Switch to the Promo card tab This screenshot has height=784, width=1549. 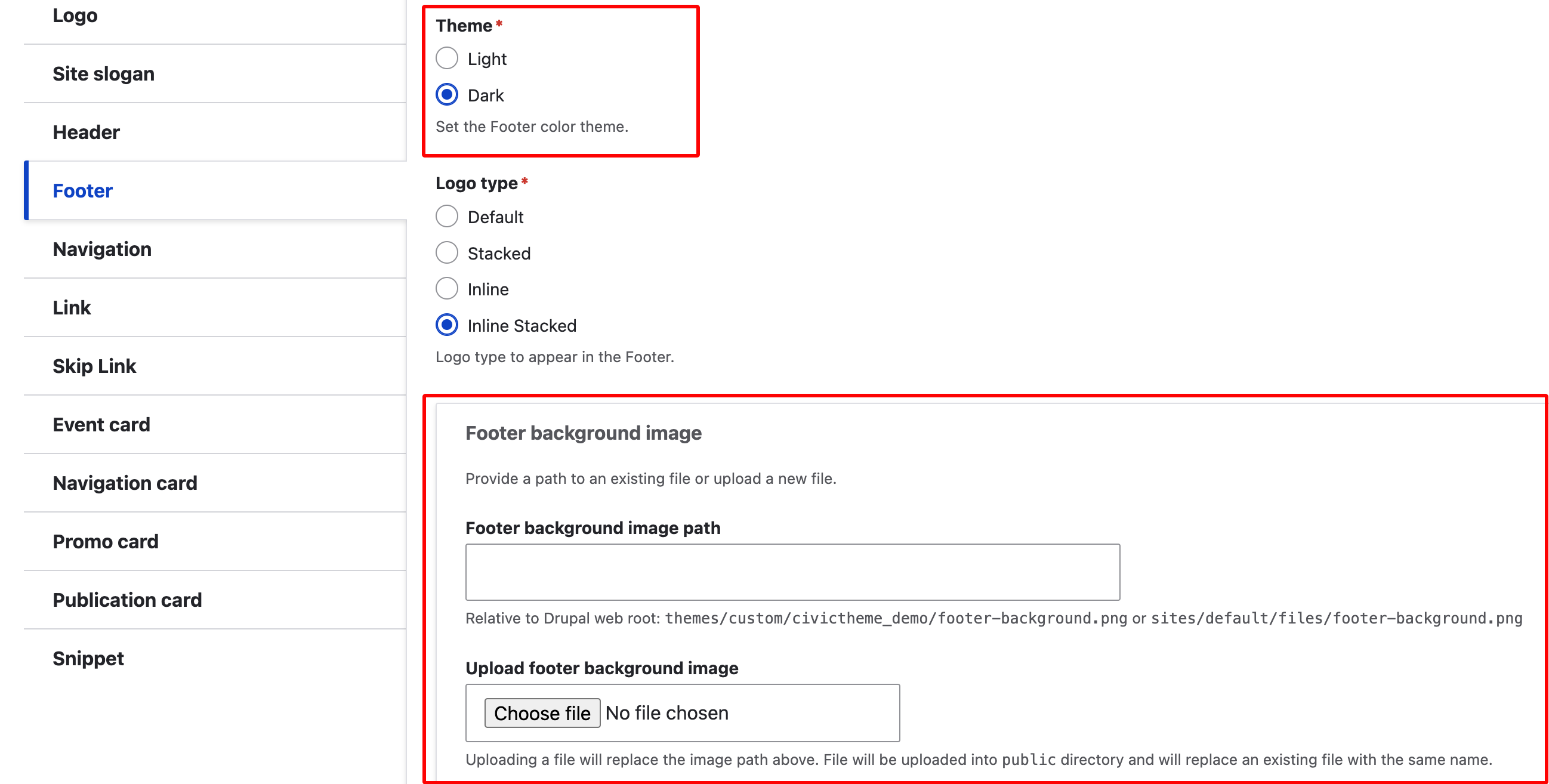[105, 541]
